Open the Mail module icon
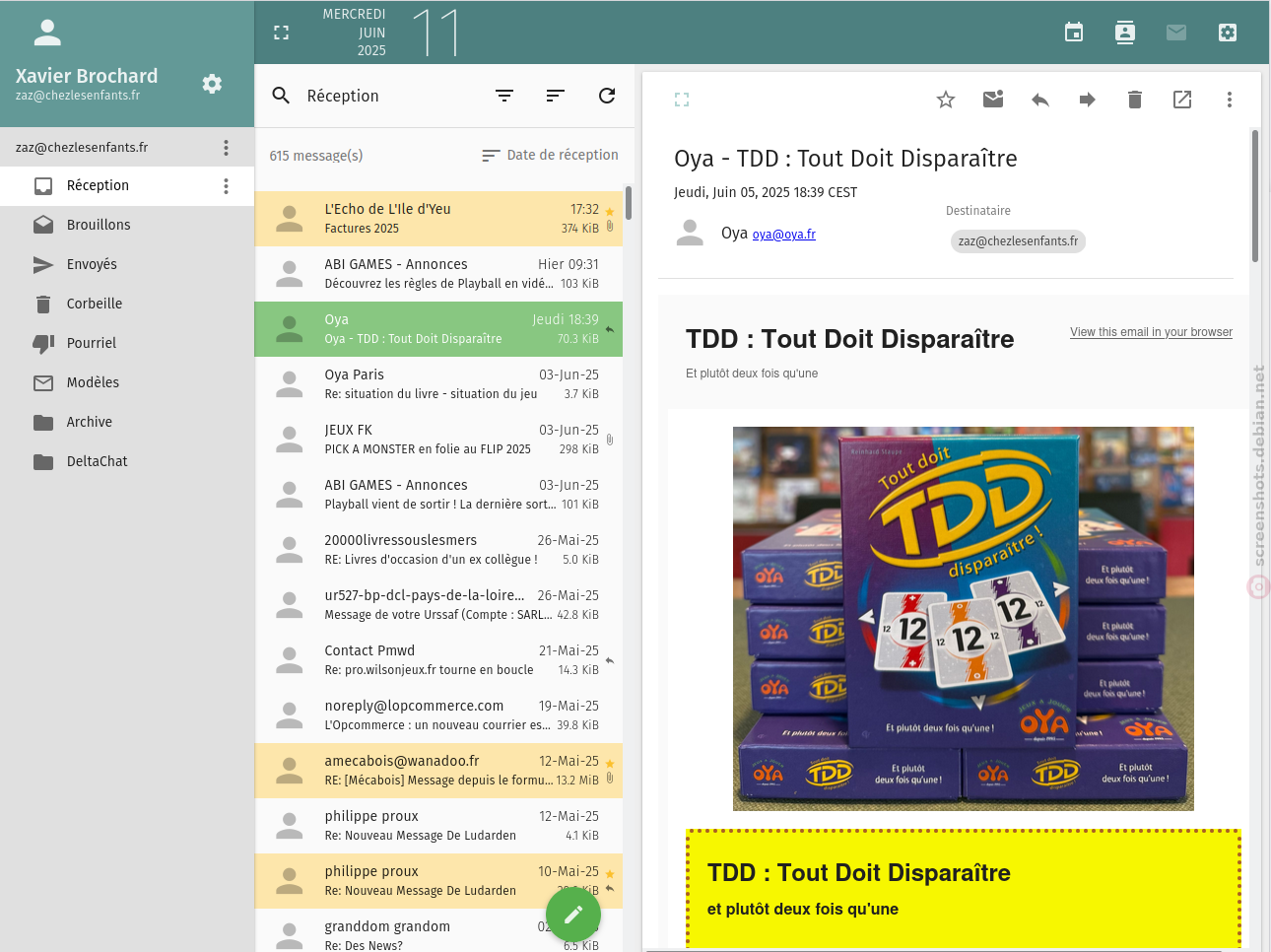 (x=1176, y=33)
